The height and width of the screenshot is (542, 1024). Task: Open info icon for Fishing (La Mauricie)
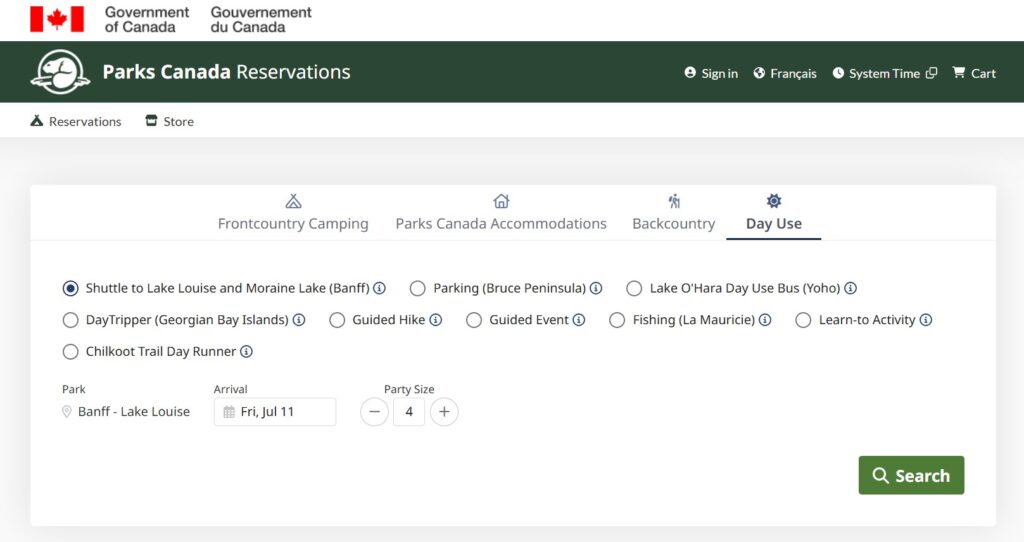(765, 320)
